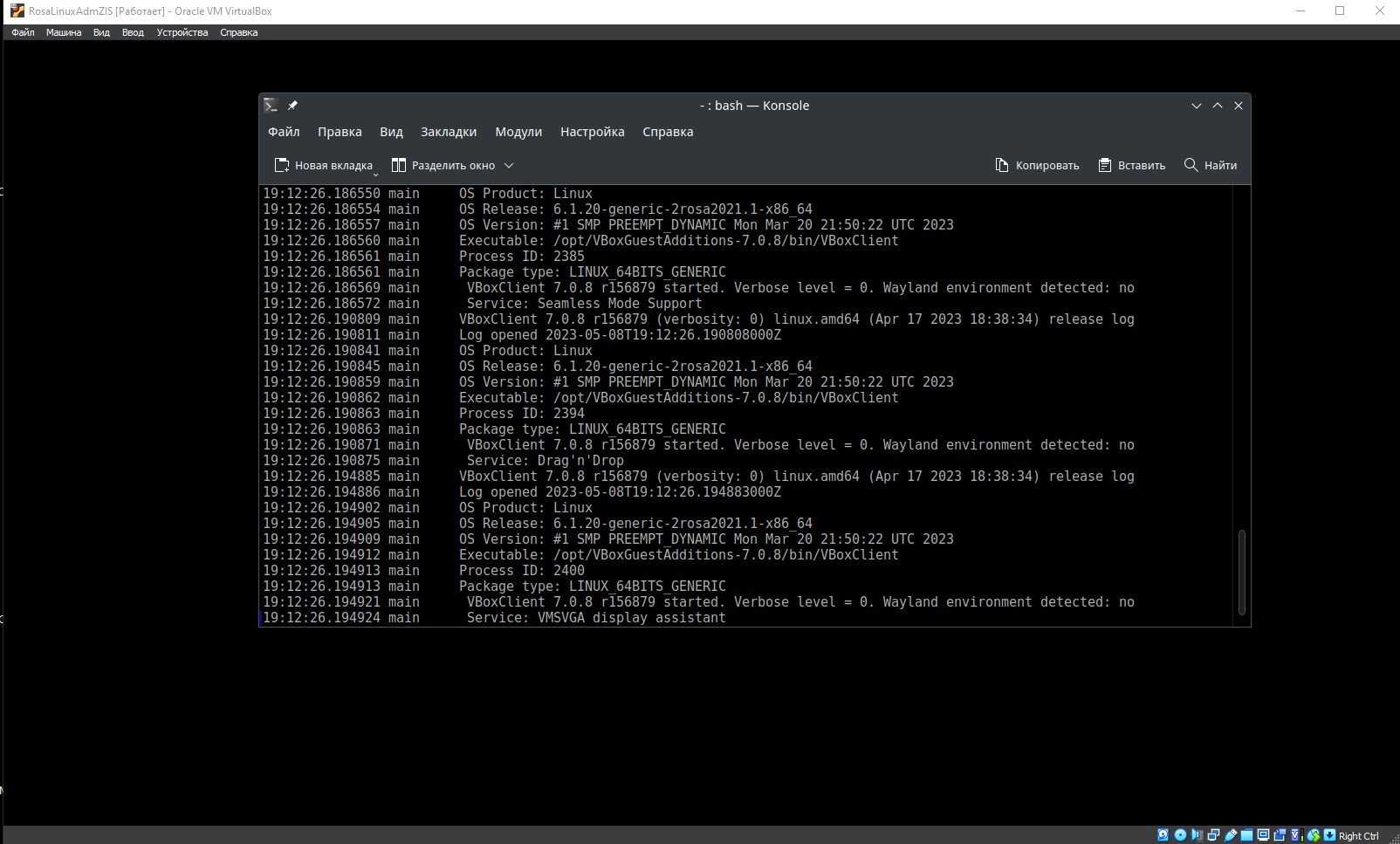
Task: Open VirtualBox Устройства menu
Action: 182,32
